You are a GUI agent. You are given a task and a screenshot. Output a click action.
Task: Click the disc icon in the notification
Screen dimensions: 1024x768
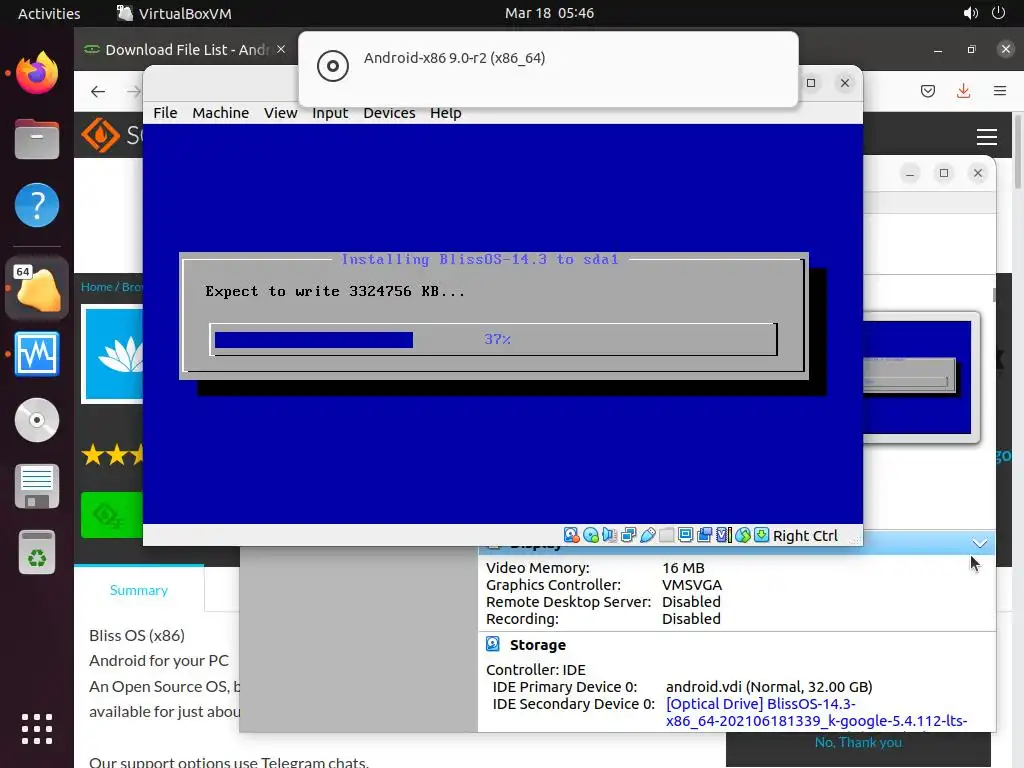pyautogui.click(x=332, y=66)
